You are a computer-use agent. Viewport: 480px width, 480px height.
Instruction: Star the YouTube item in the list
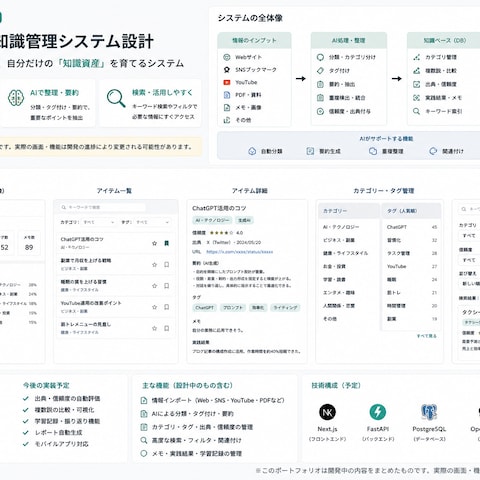tap(154, 307)
